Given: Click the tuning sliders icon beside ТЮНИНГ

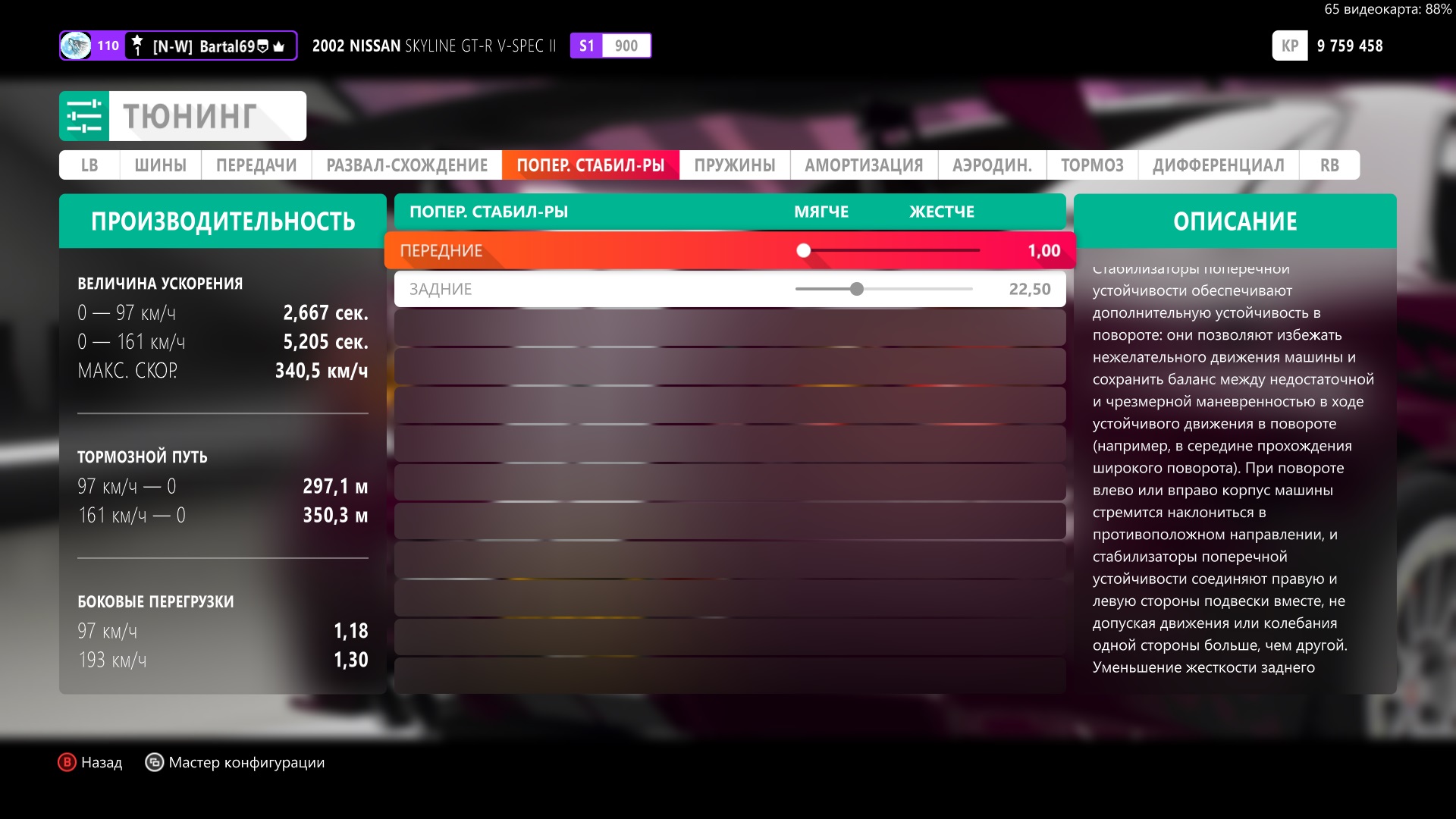Looking at the screenshot, I should click(84, 116).
